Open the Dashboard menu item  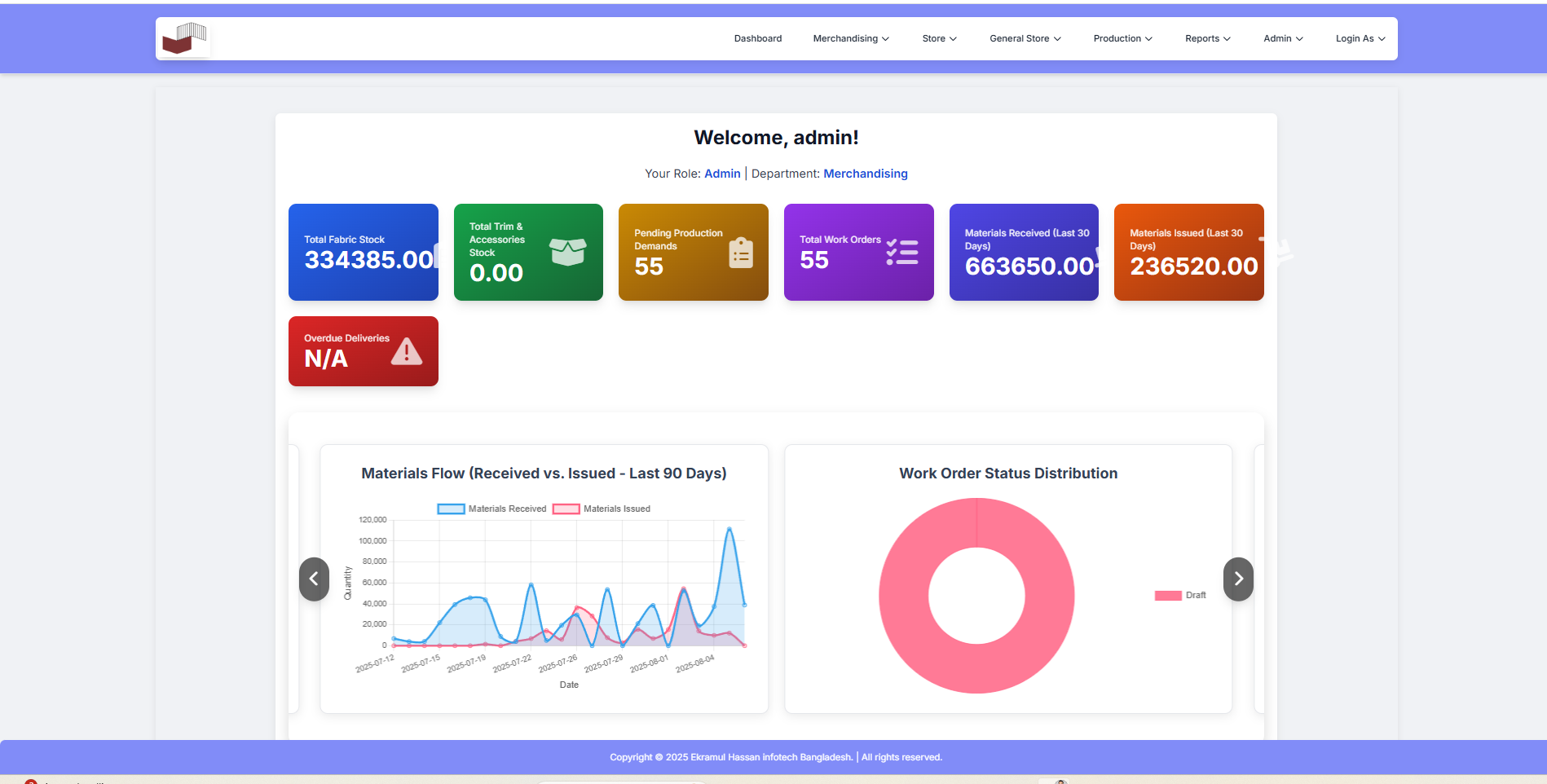pos(757,38)
